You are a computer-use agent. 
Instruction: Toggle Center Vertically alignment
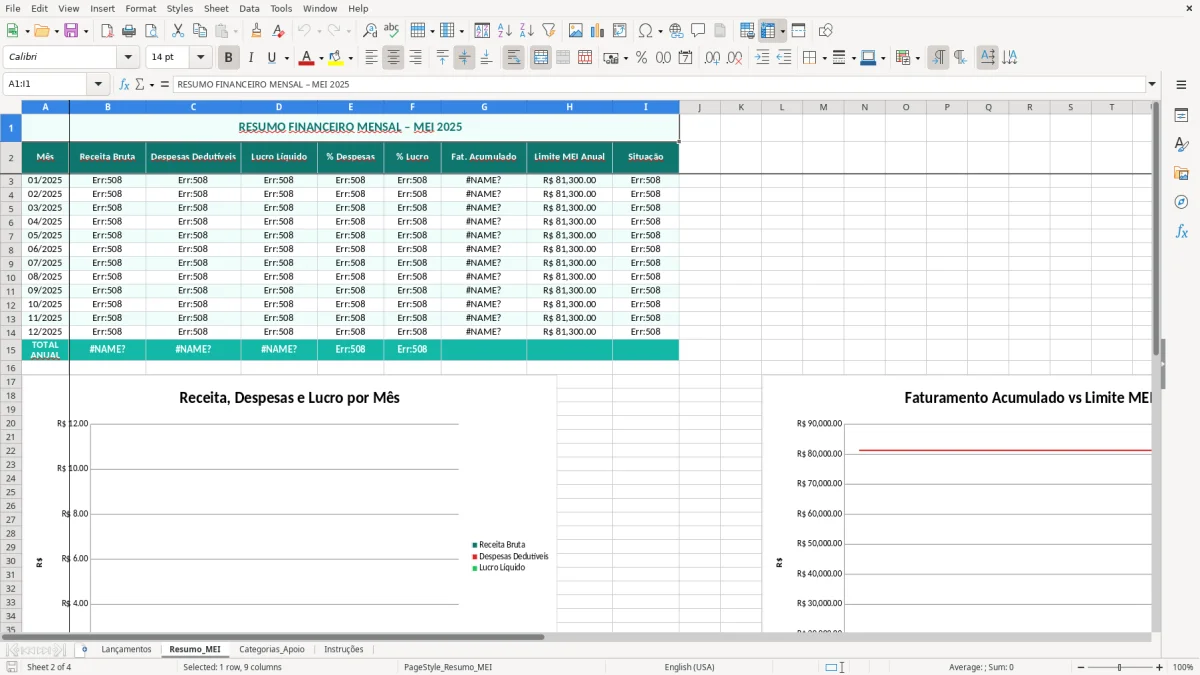tap(464, 58)
